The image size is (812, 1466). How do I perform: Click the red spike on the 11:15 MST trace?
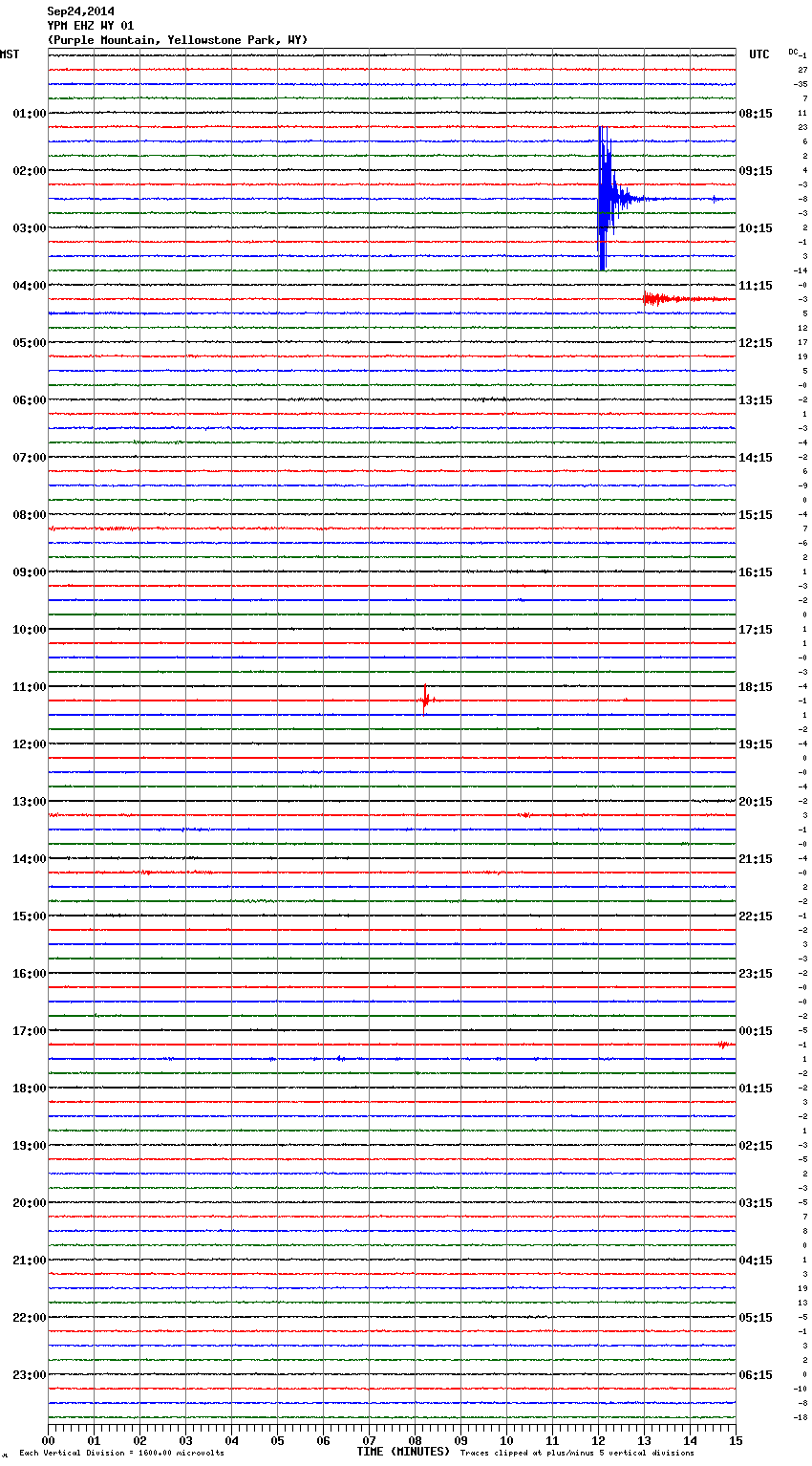[x=425, y=699]
